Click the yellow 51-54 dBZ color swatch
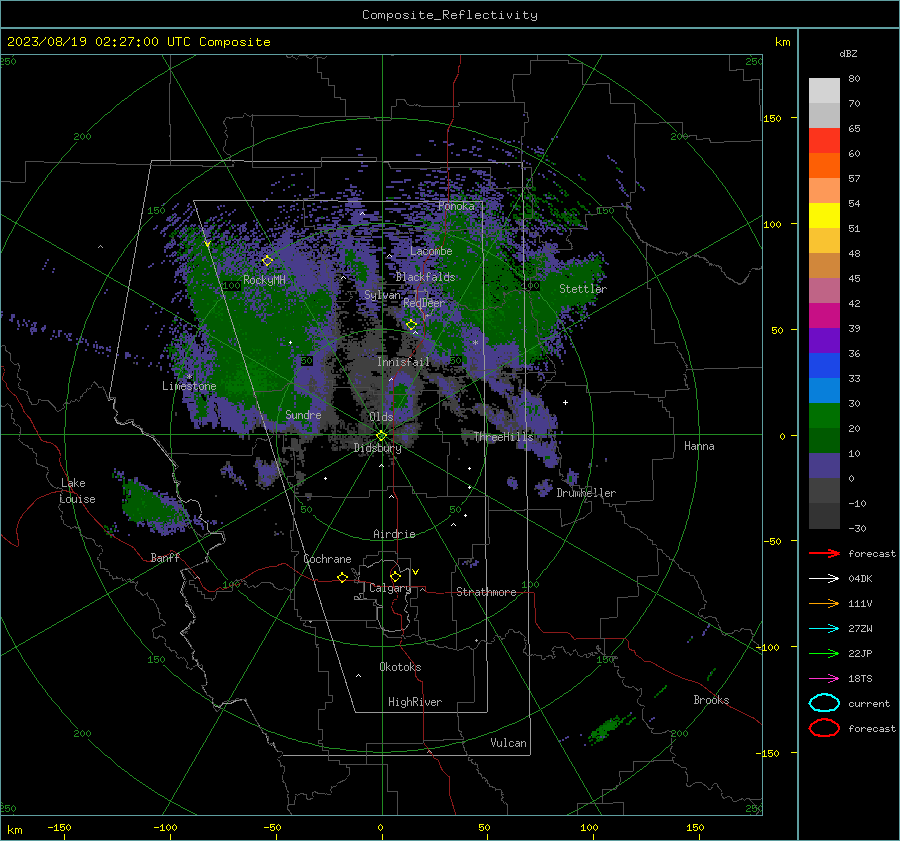900x841 pixels. 824,216
